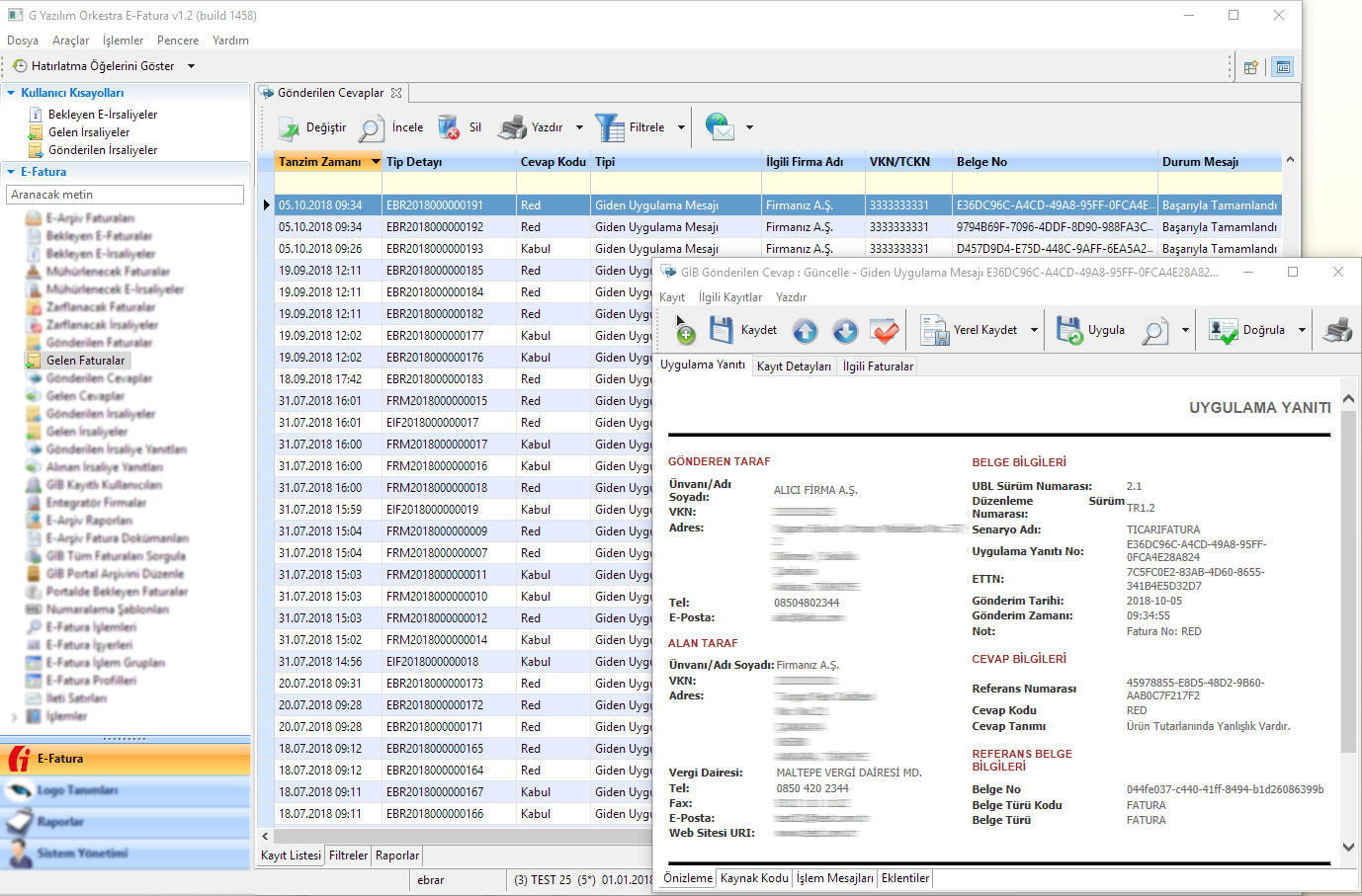Collapse the E-Fatura section in the sidebar
Viewport: 1362px width, 896px height.
pos(11,172)
